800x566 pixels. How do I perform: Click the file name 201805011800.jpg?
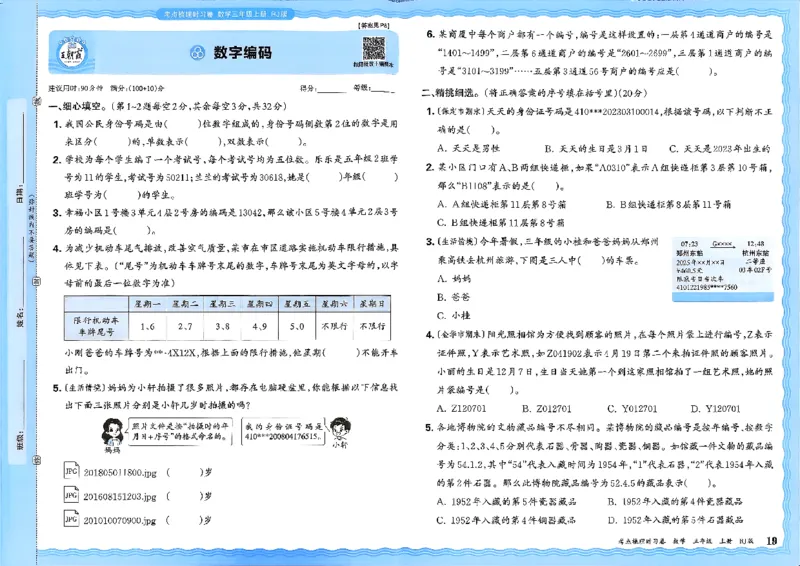[120, 473]
